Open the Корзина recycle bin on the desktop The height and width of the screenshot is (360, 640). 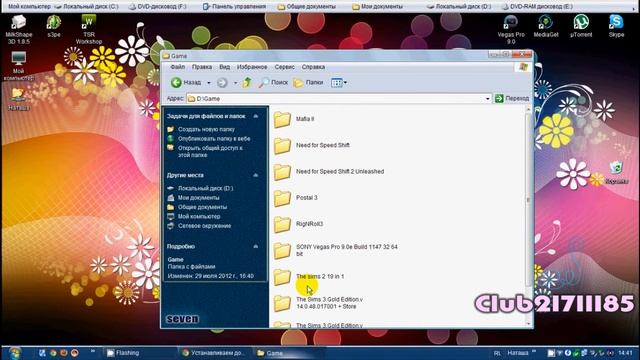point(616,173)
